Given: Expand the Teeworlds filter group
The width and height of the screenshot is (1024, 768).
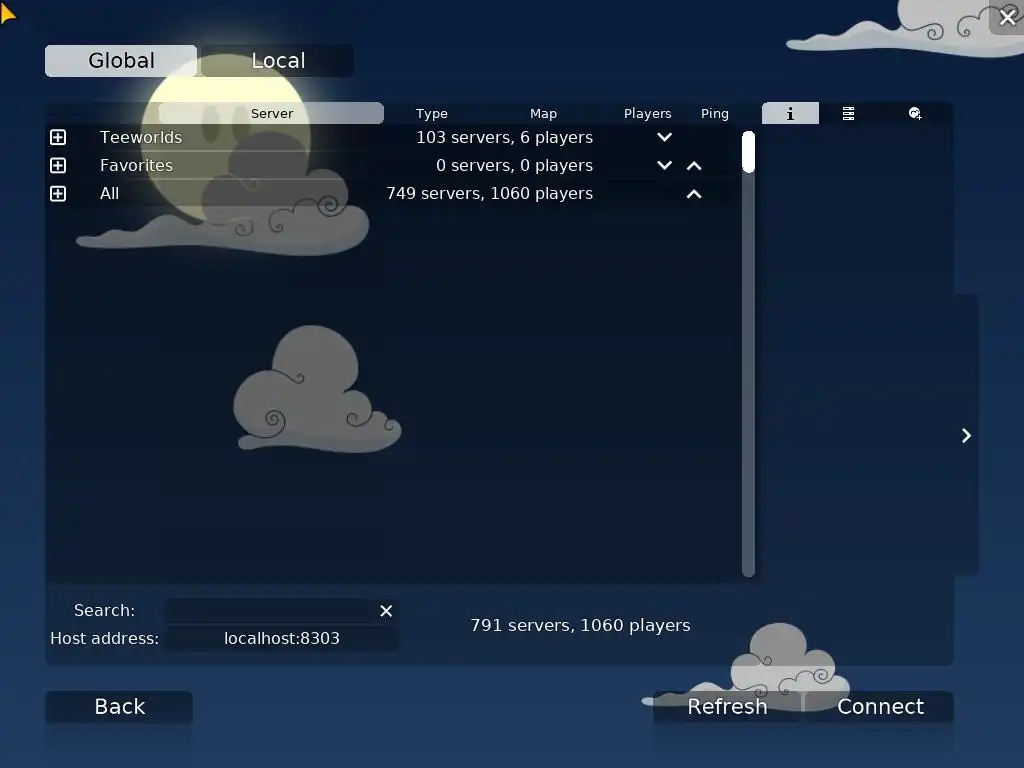Looking at the screenshot, I should click(x=58, y=137).
